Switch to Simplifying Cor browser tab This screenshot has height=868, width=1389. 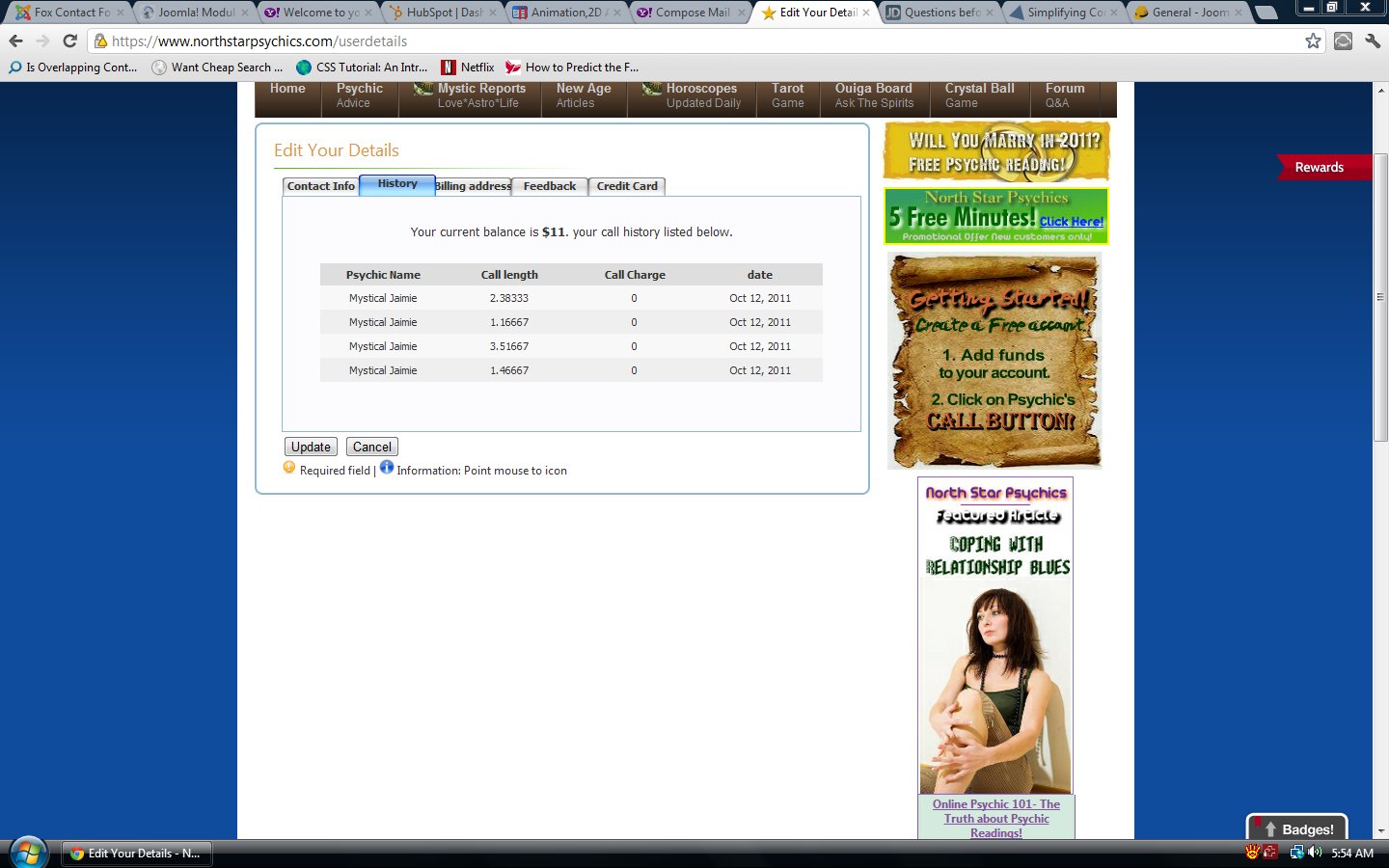[x=1065, y=13]
